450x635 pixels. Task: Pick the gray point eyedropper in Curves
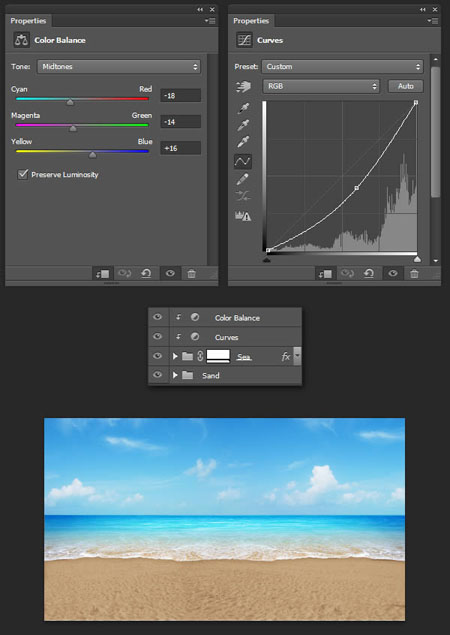(243, 125)
